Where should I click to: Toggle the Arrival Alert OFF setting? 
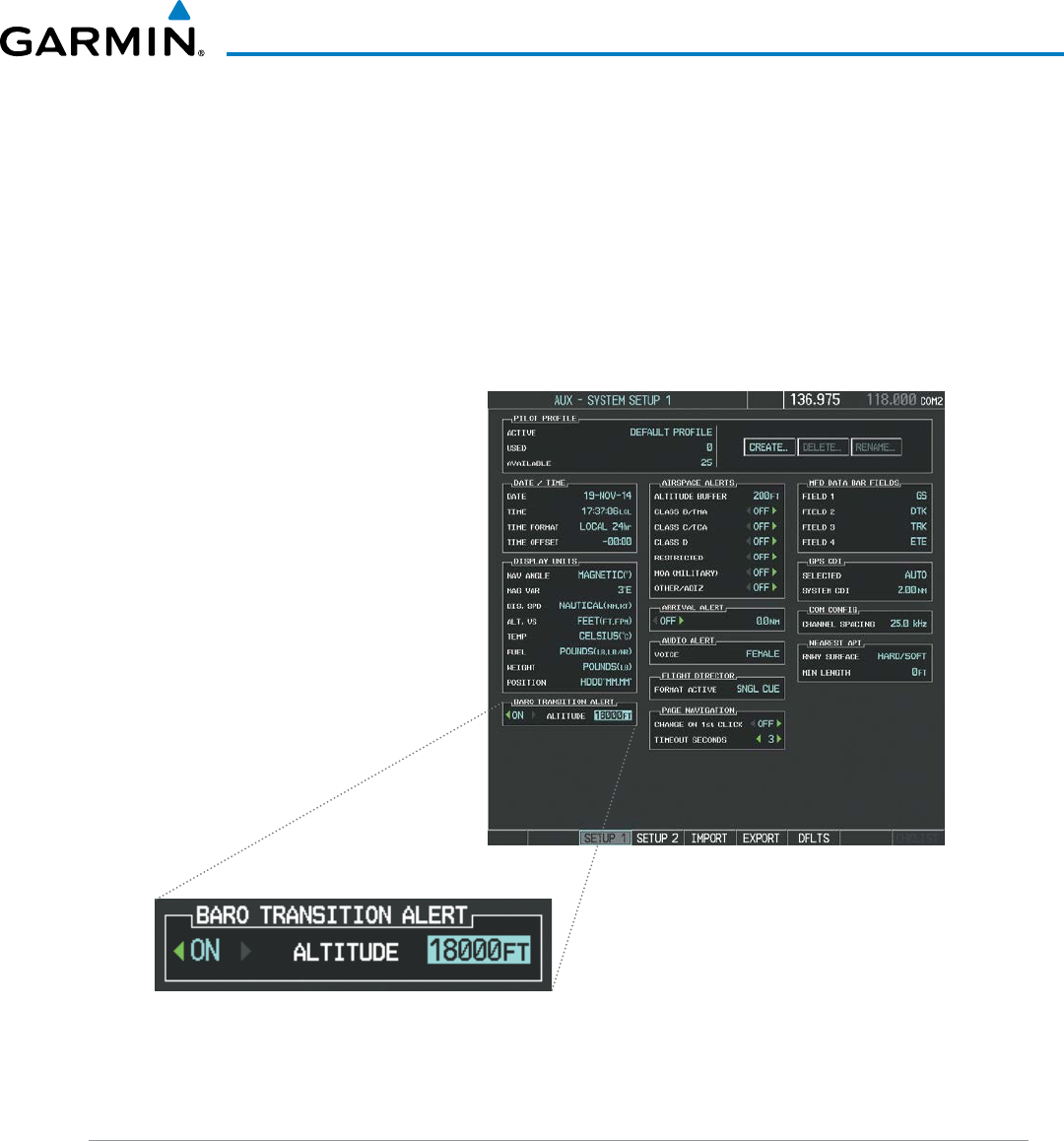667,622
